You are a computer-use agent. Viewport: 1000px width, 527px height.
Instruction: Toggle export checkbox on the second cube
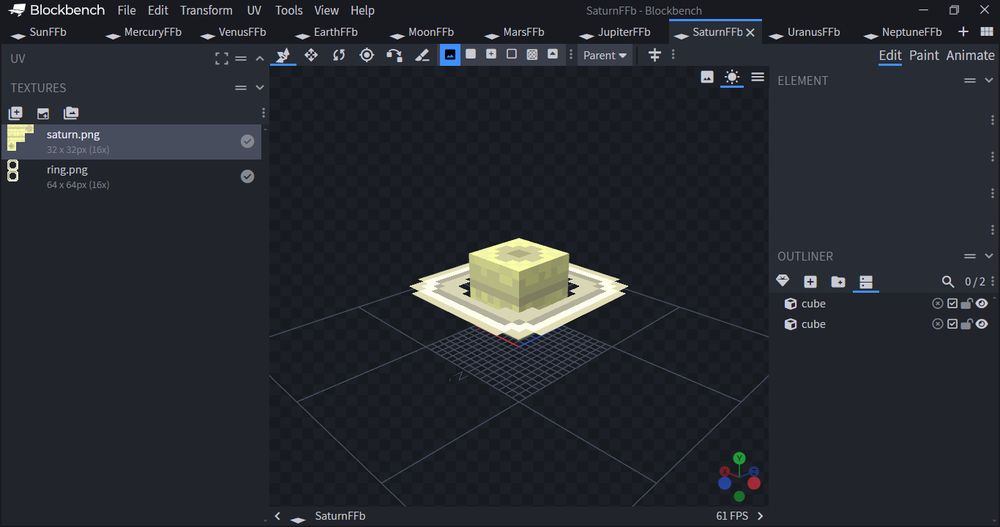coord(952,324)
